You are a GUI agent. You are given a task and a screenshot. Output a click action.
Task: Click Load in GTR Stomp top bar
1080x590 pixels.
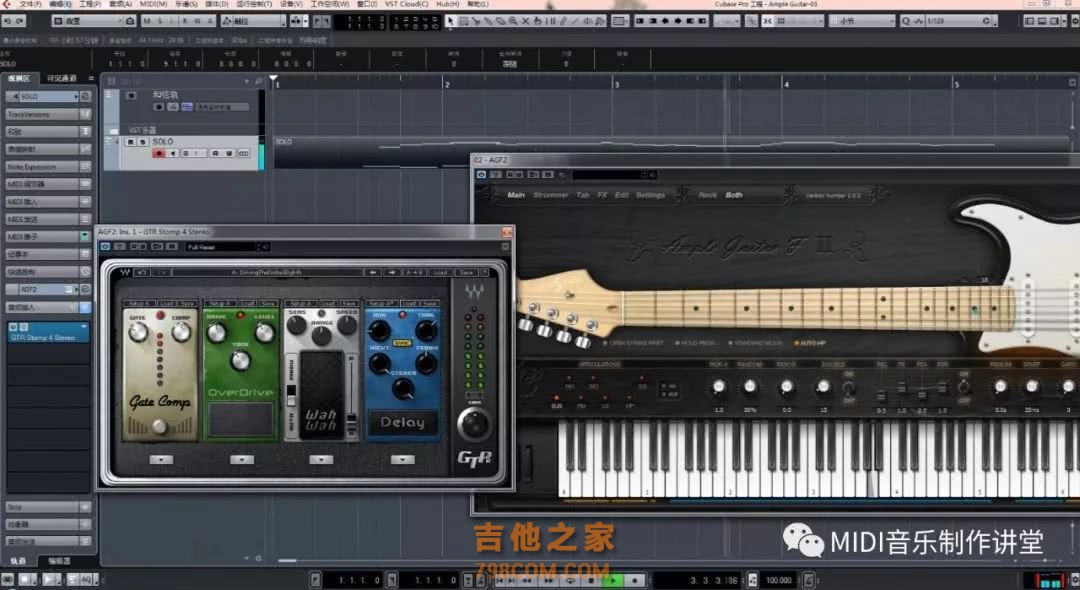[x=440, y=273]
